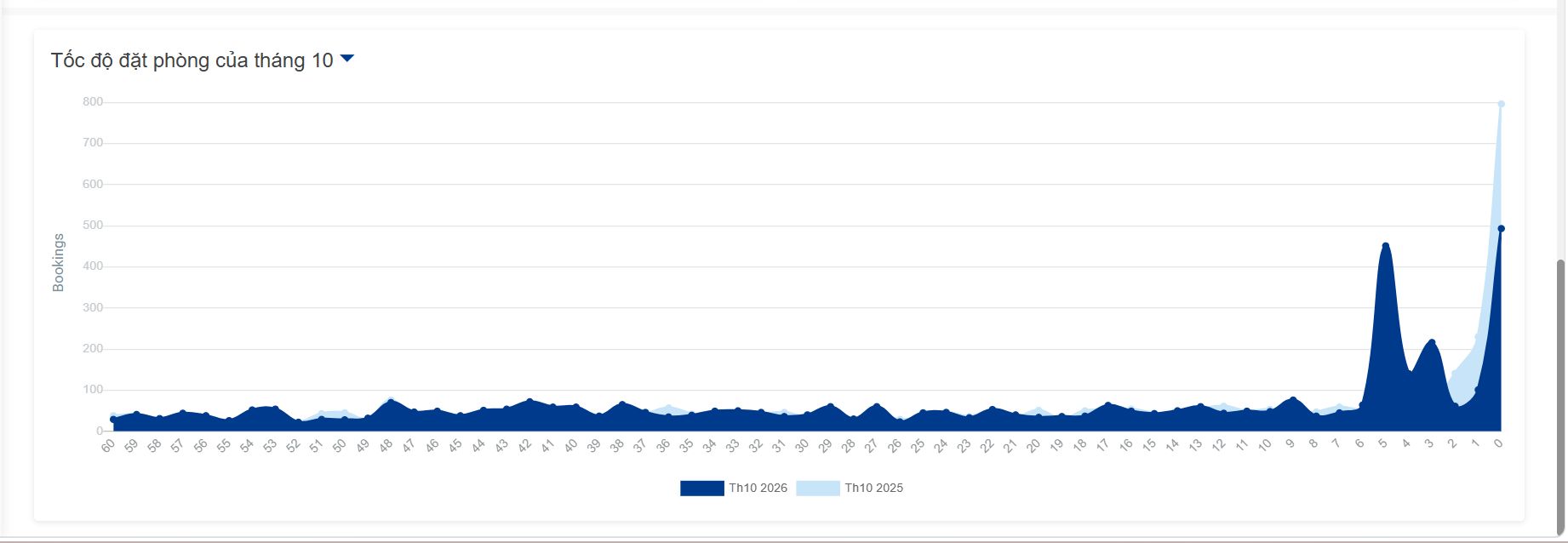Click the "17" x-axis day label
The height and width of the screenshot is (543, 1568).
coord(1102,445)
